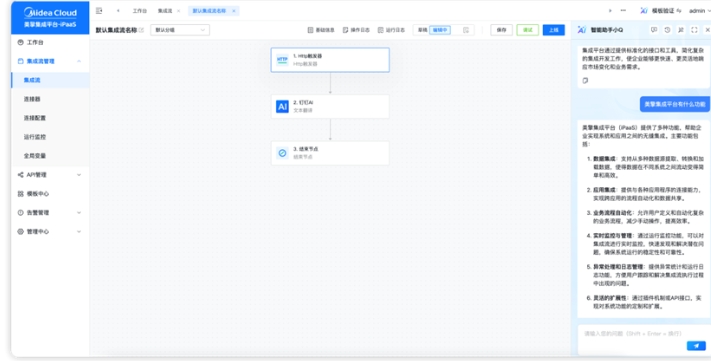Click the 告警管理 clock icon

click(x=20, y=212)
